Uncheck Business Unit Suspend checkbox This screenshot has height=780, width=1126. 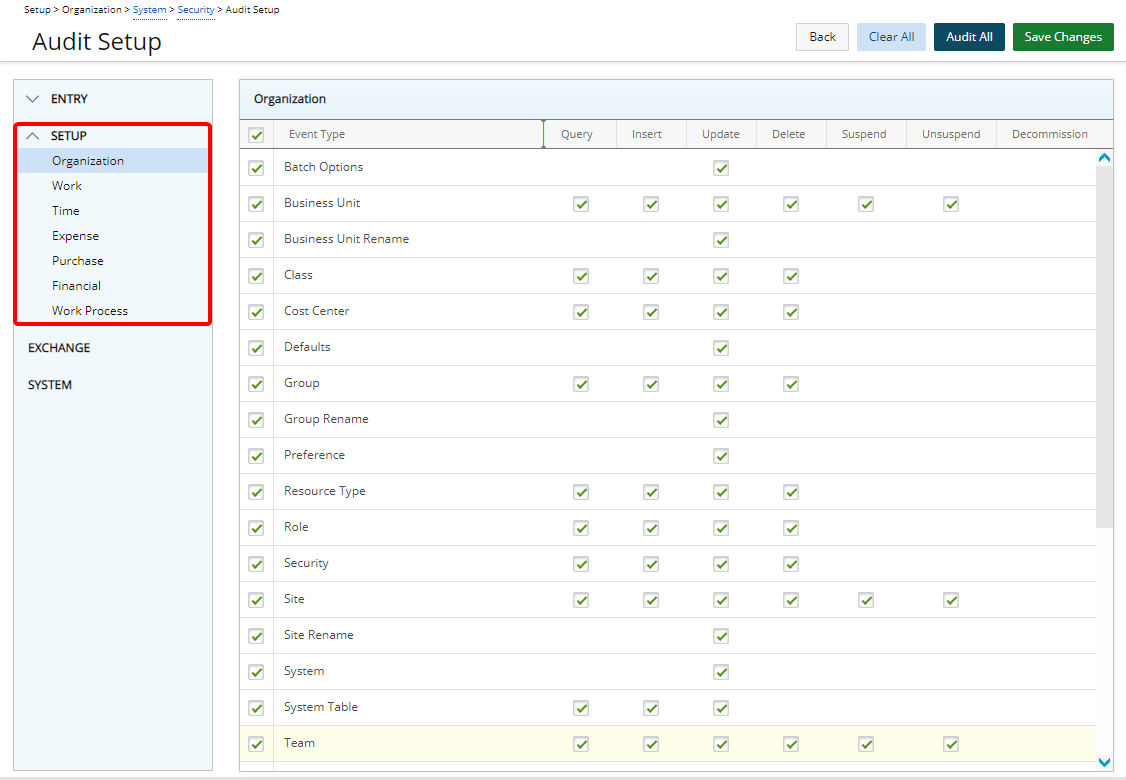coord(866,204)
